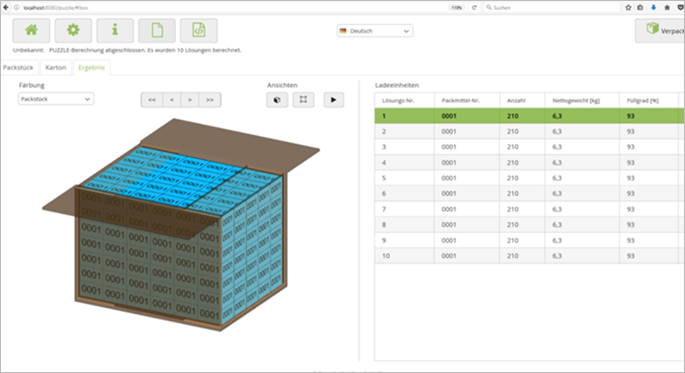The width and height of the screenshot is (685, 373).
Task: Sort by Nettogewicht [kg] column header
Action: tap(582, 100)
